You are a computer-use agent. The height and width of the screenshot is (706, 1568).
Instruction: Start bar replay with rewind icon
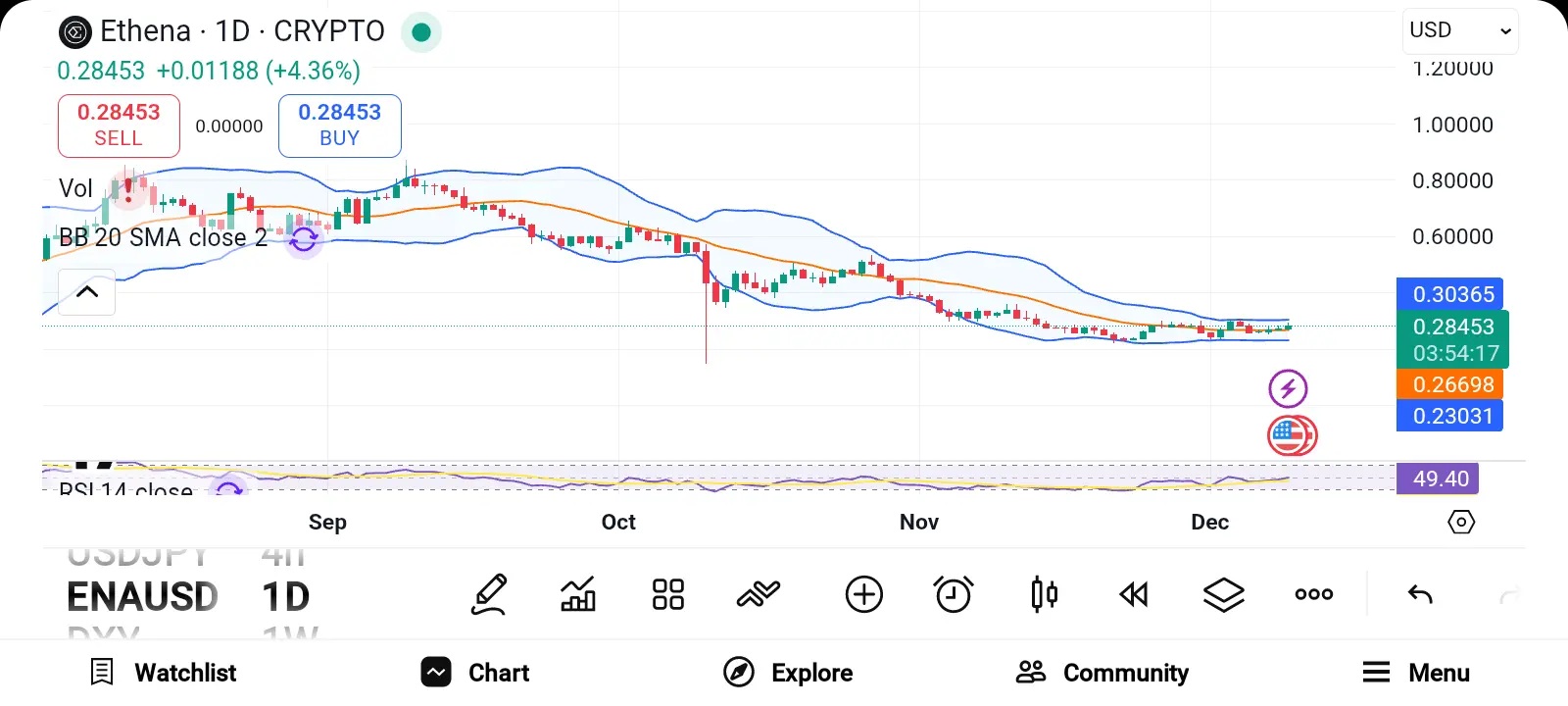tap(1134, 594)
